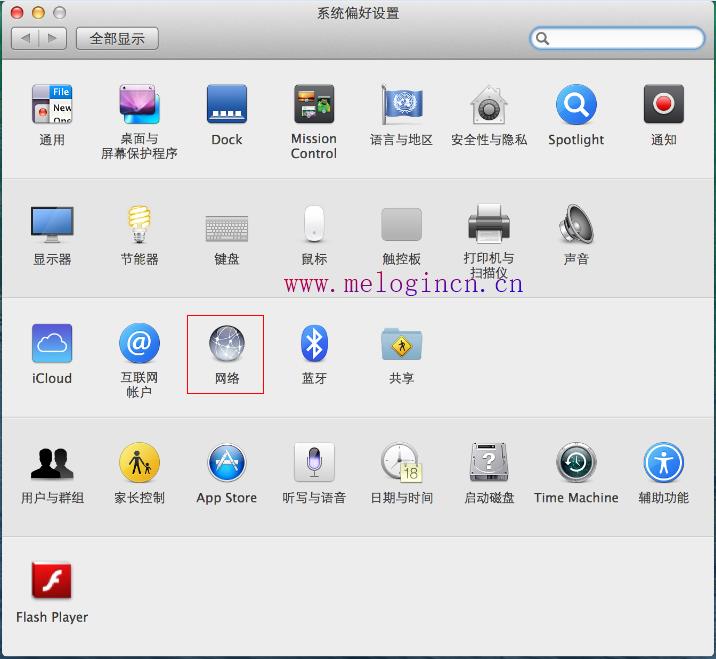Open 蓝牙 (Bluetooth) preferences
The height and width of the screenshot is (659, 716).
(314, 343)
